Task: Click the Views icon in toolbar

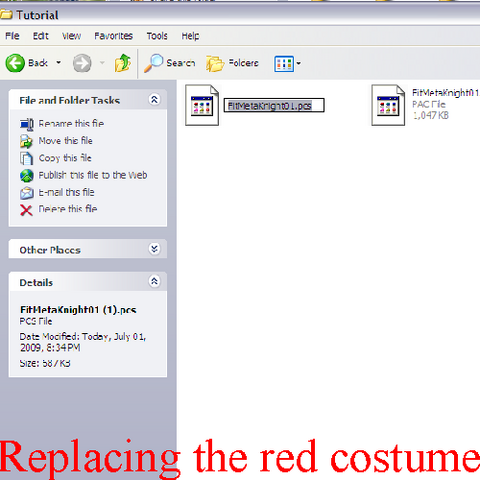Action: tap(284, 63)
